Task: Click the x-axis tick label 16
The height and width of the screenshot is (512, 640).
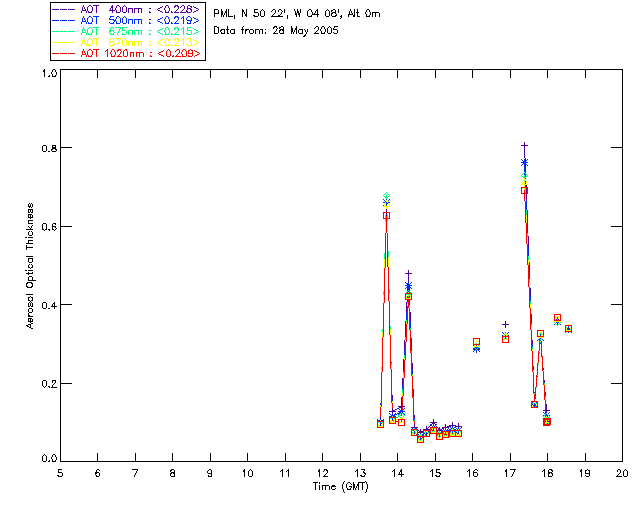Action: pyautogui.click(x=472, y=473)
